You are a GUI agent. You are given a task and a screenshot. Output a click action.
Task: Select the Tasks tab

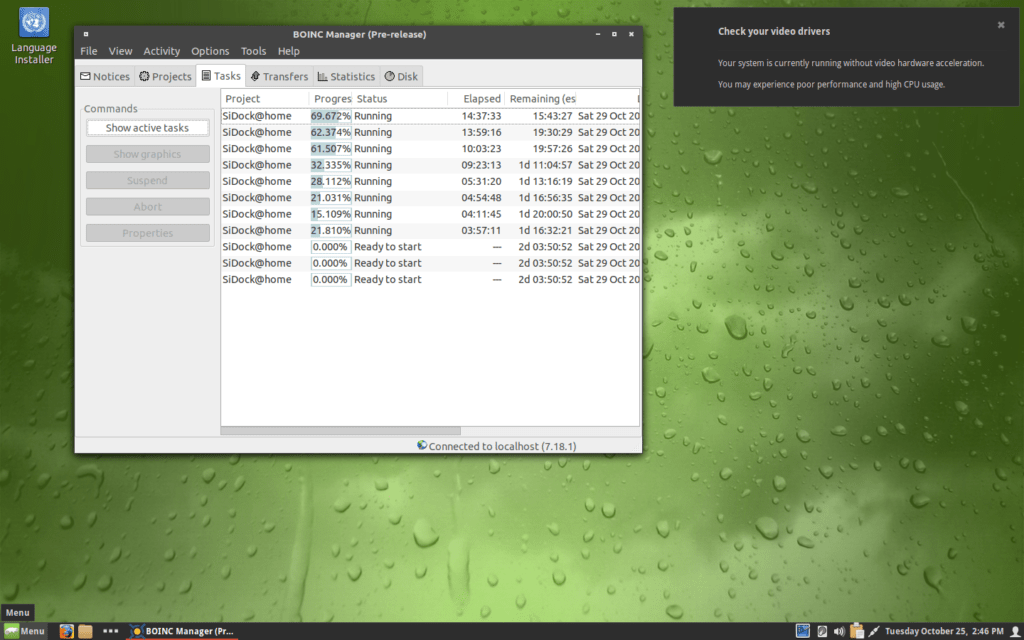click(x=221, y=76)
